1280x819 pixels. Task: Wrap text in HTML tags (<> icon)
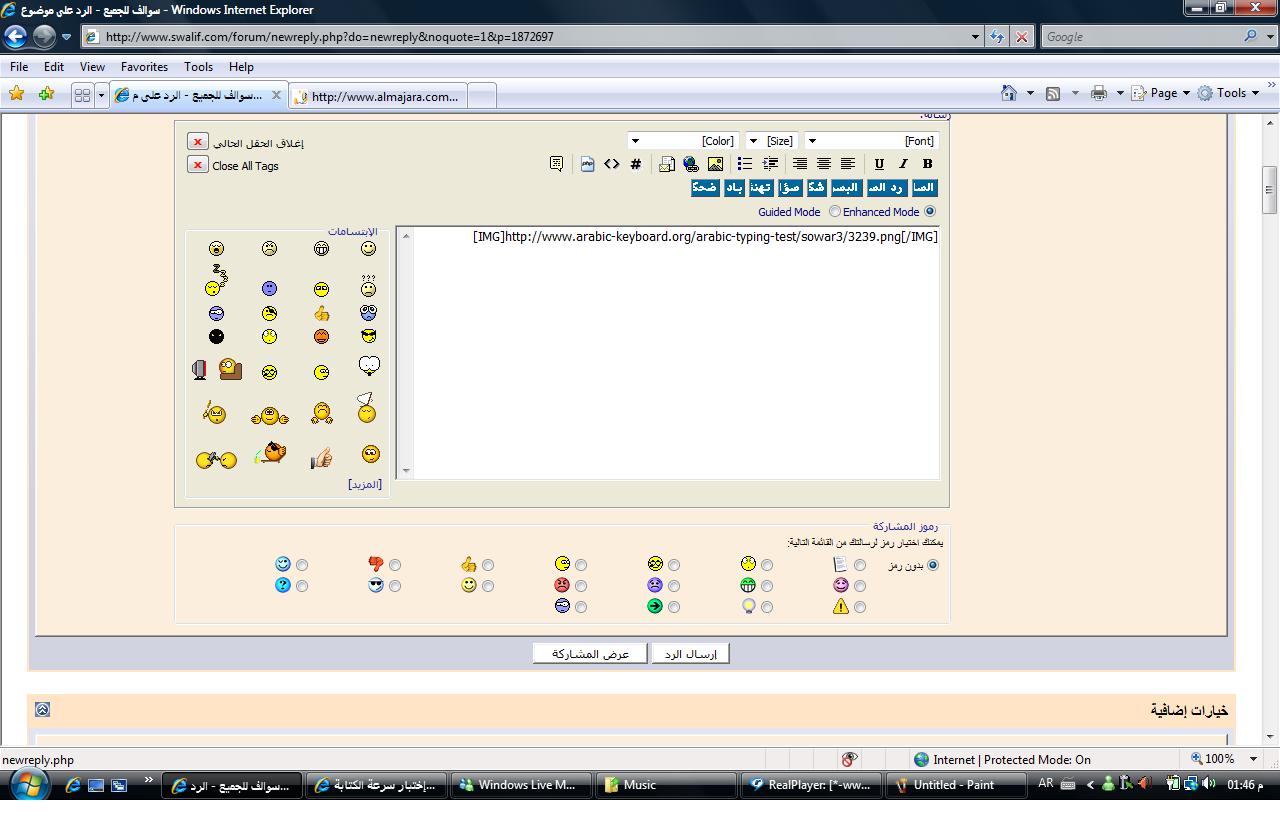tap(611, 164)
